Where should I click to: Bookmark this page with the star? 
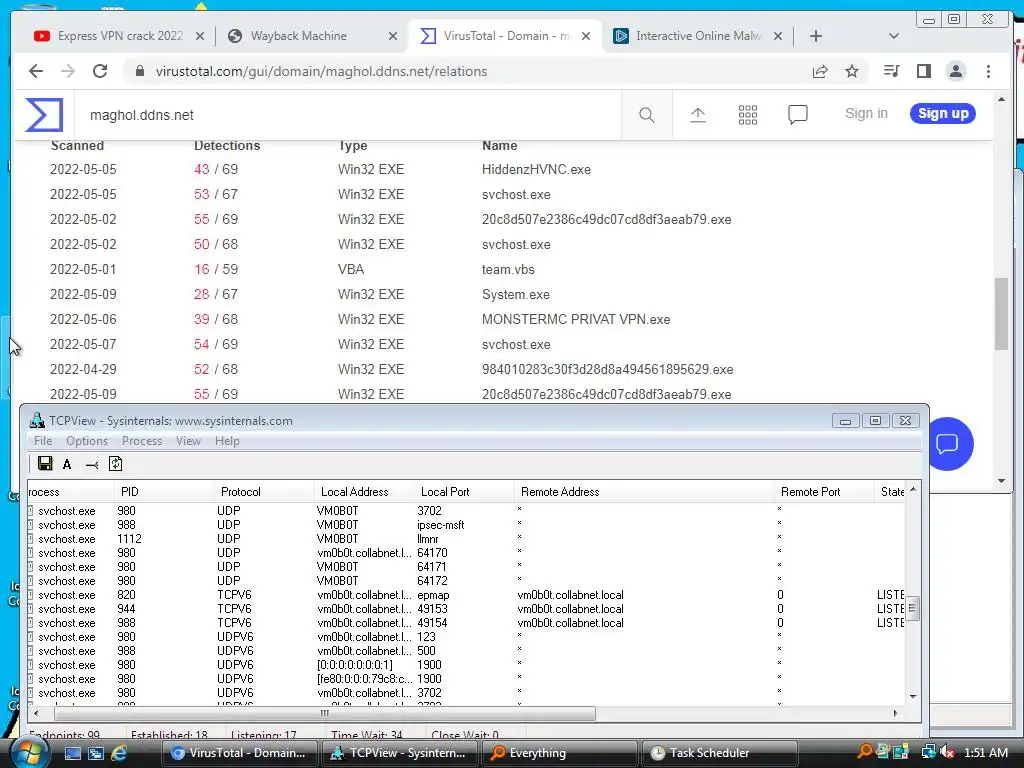point(852,71)
